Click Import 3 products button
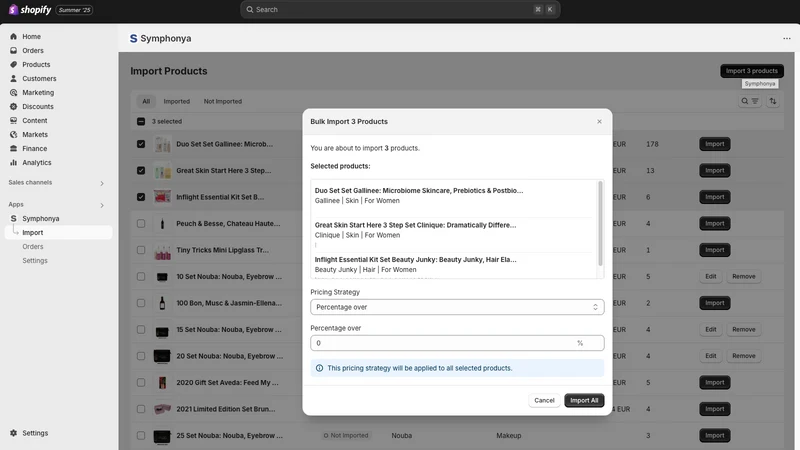 tap(752, 71)
